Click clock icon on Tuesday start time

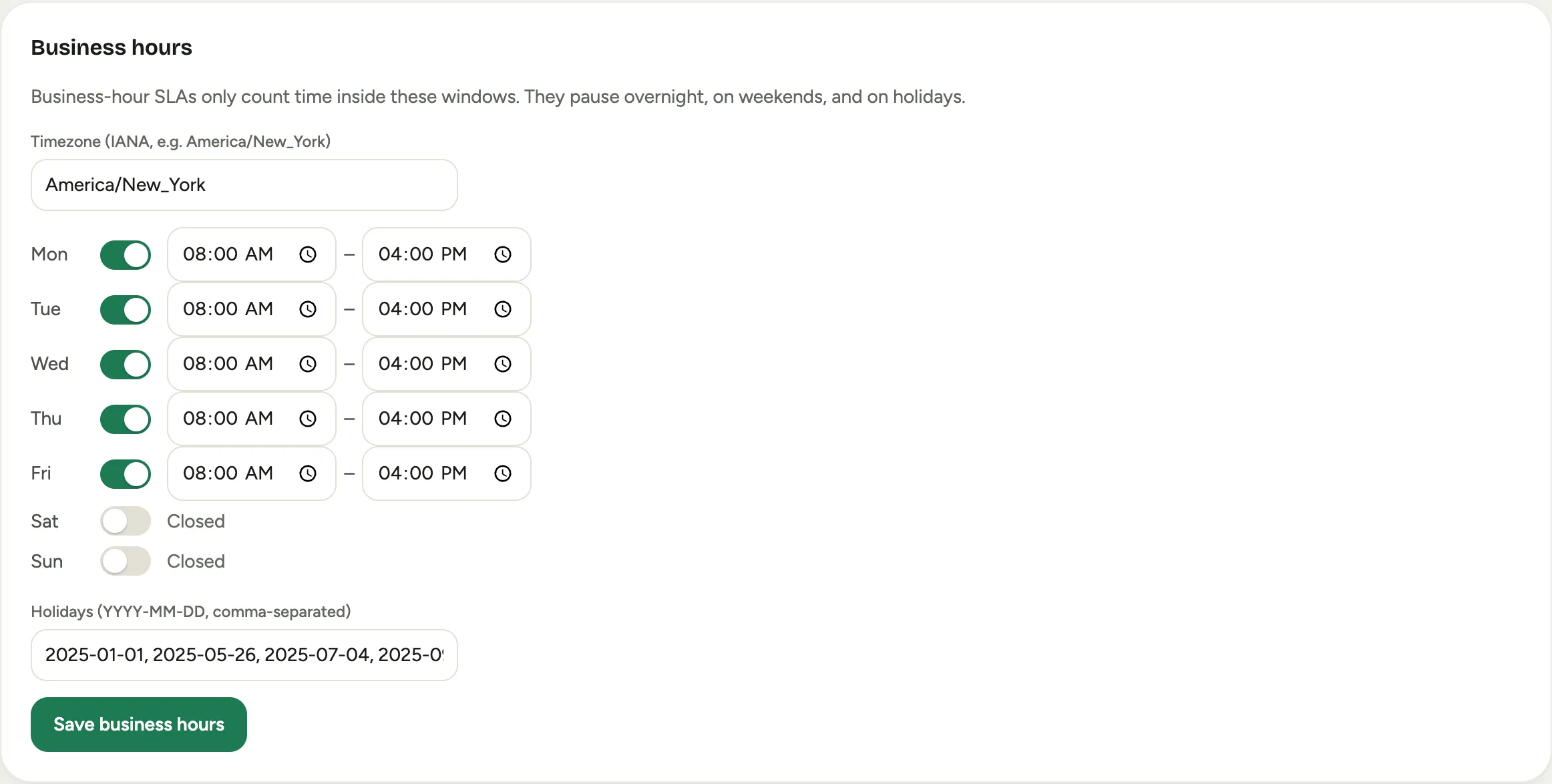point(308,309)
